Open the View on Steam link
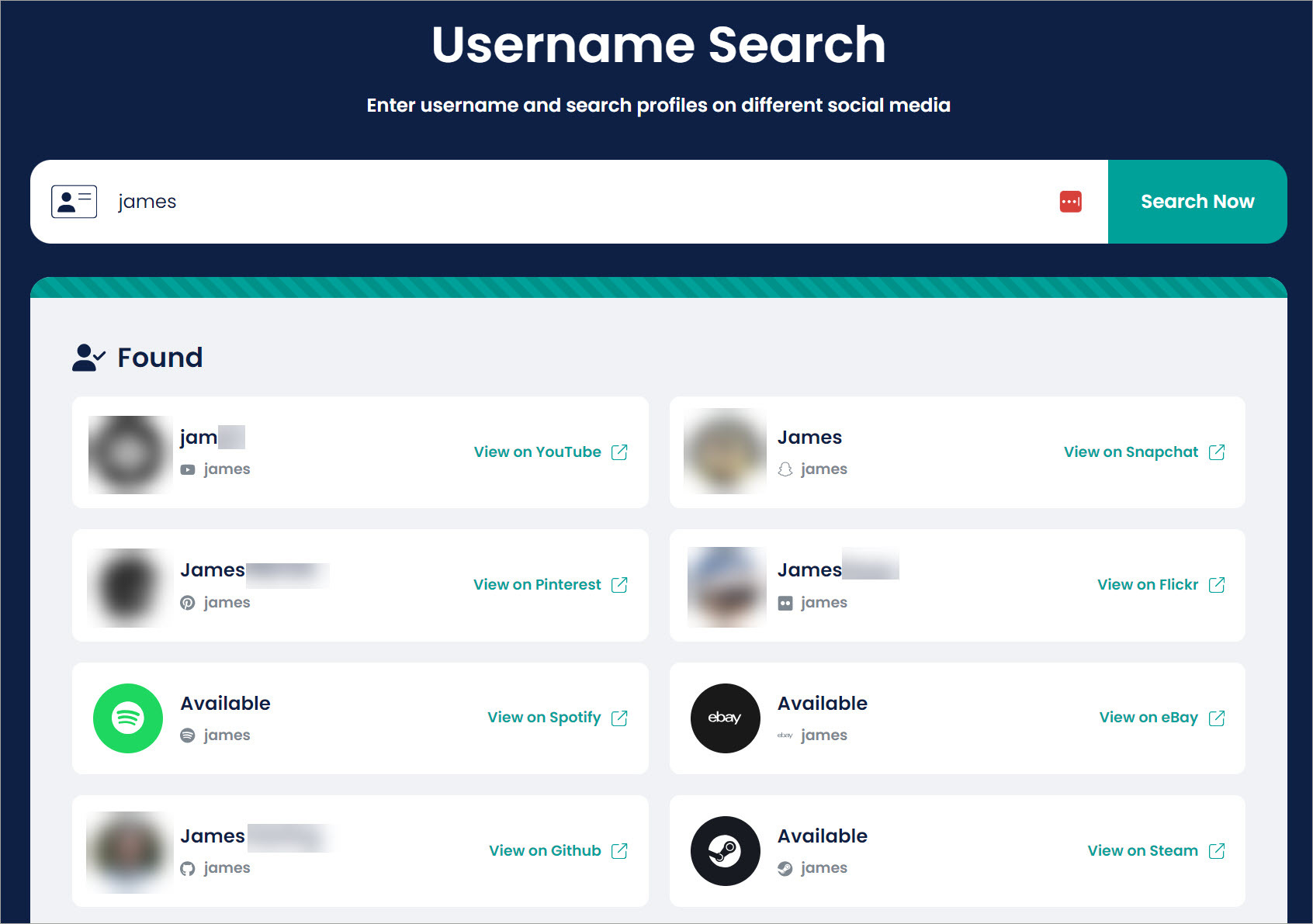Viewport: 1313px width, 924px height. [1144, 850]
